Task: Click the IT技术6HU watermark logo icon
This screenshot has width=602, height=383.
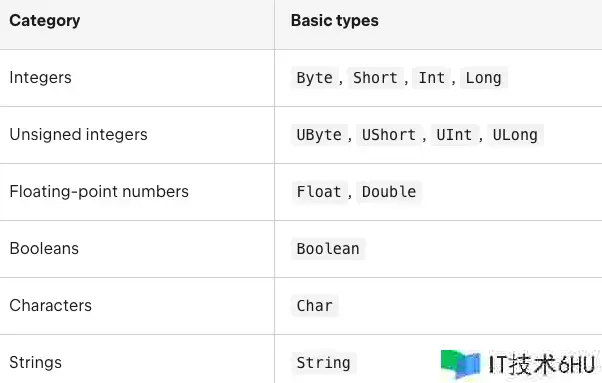Action: pos(460,363)
